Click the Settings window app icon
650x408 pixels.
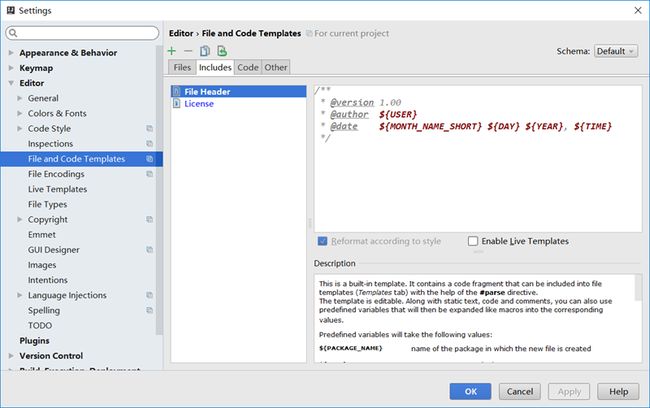point(11,10)
